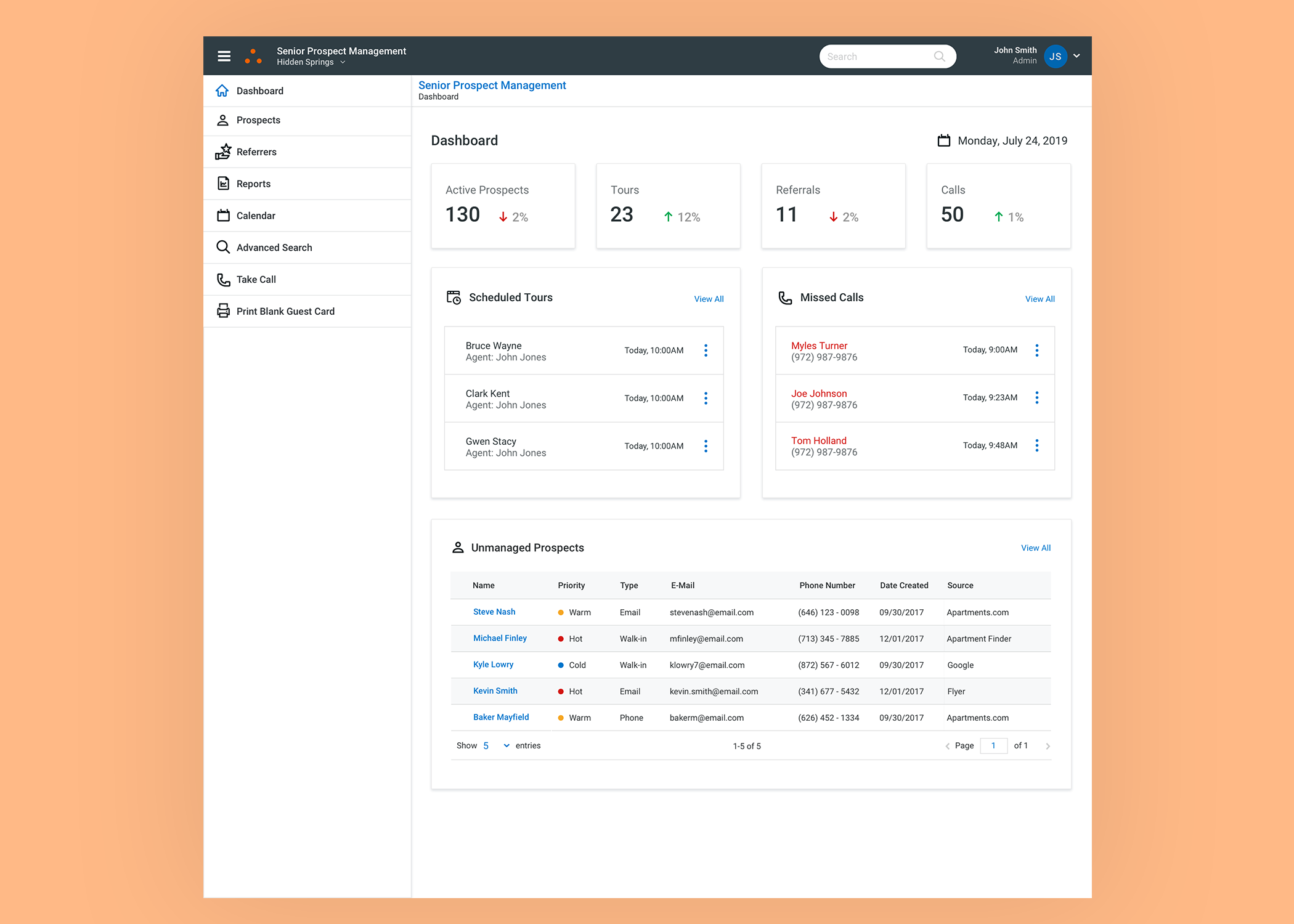1294x924 pixels.
Task: Click the search magnifier icon in the top bar
Action: tap(939, 56)
